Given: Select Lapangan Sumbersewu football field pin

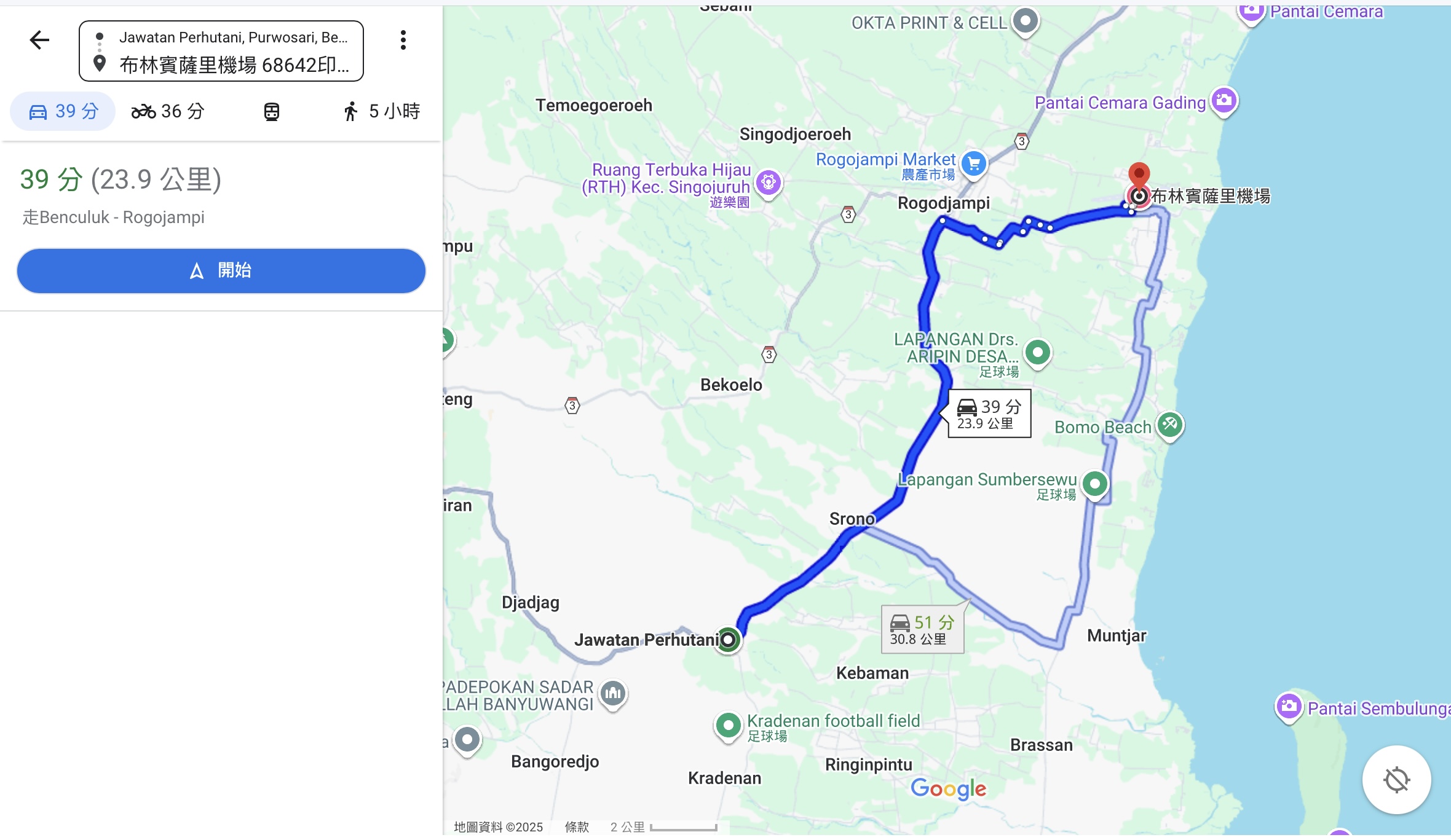Looking at the screenshot, I should [x=1094, y=485].
